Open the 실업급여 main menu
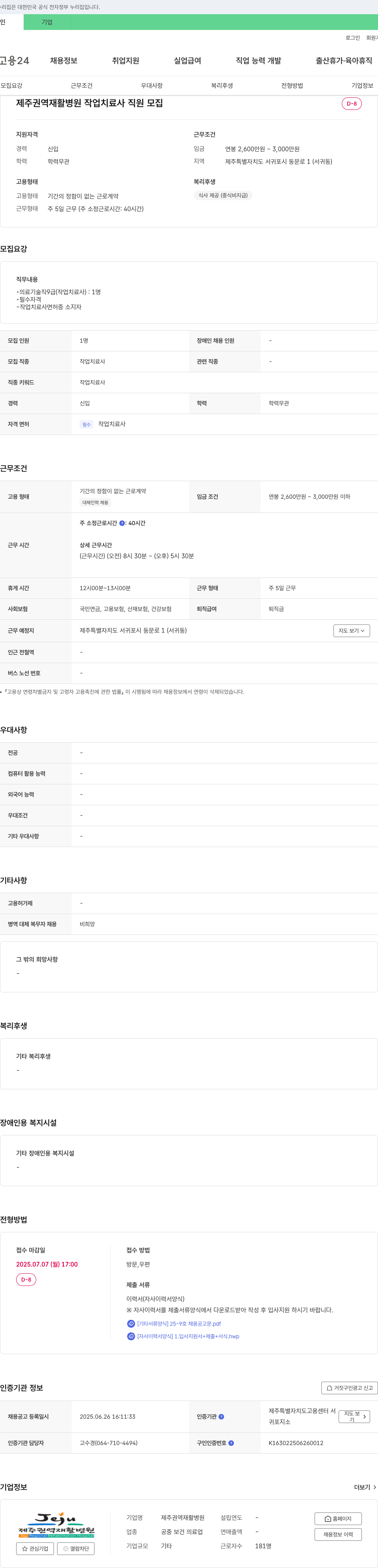The image size is (378, 1568). [187, 60]
